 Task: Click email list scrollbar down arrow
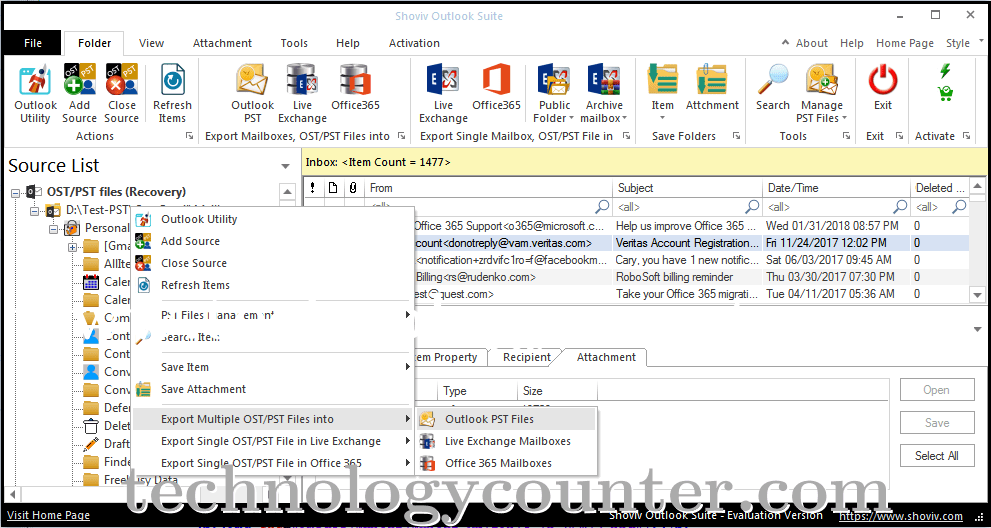(x=978, y=295)
